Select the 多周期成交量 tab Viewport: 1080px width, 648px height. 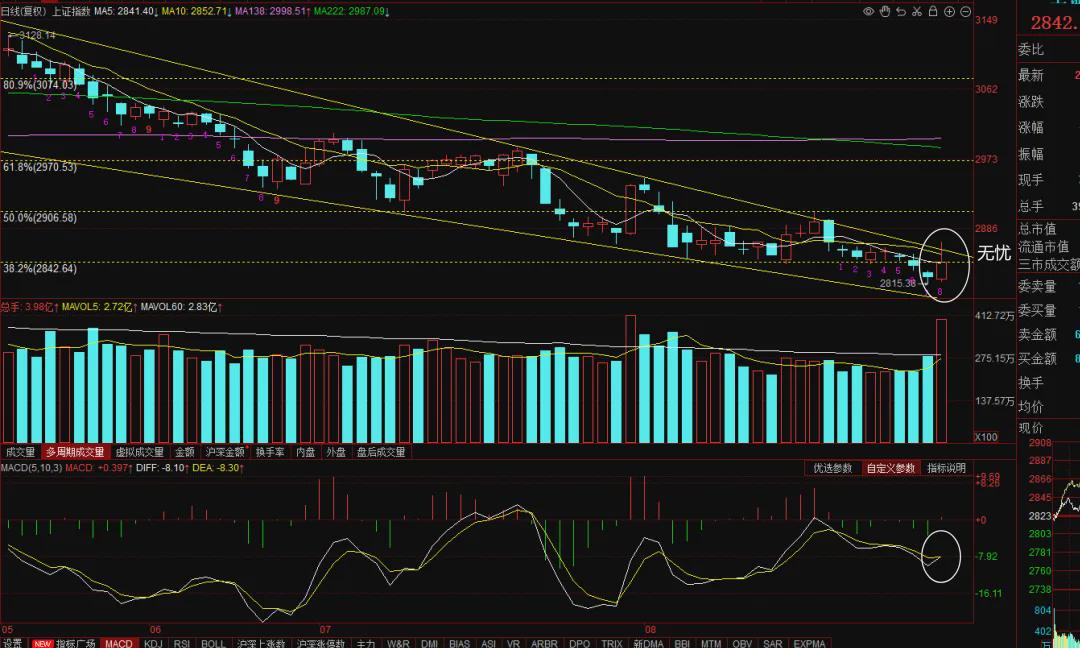(75, 452)
